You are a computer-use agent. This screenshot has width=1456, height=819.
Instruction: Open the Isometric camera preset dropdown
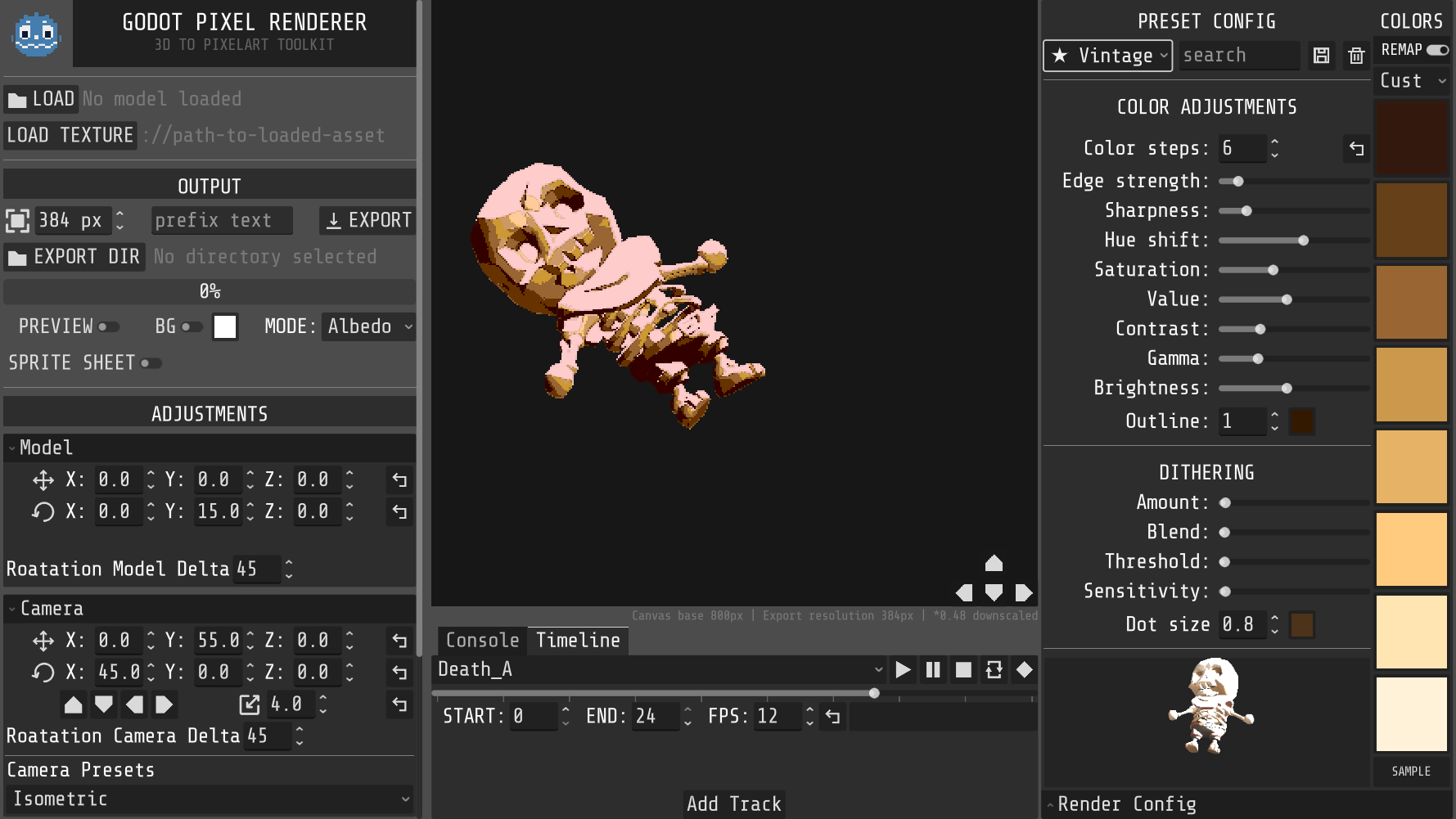point(210,799)
